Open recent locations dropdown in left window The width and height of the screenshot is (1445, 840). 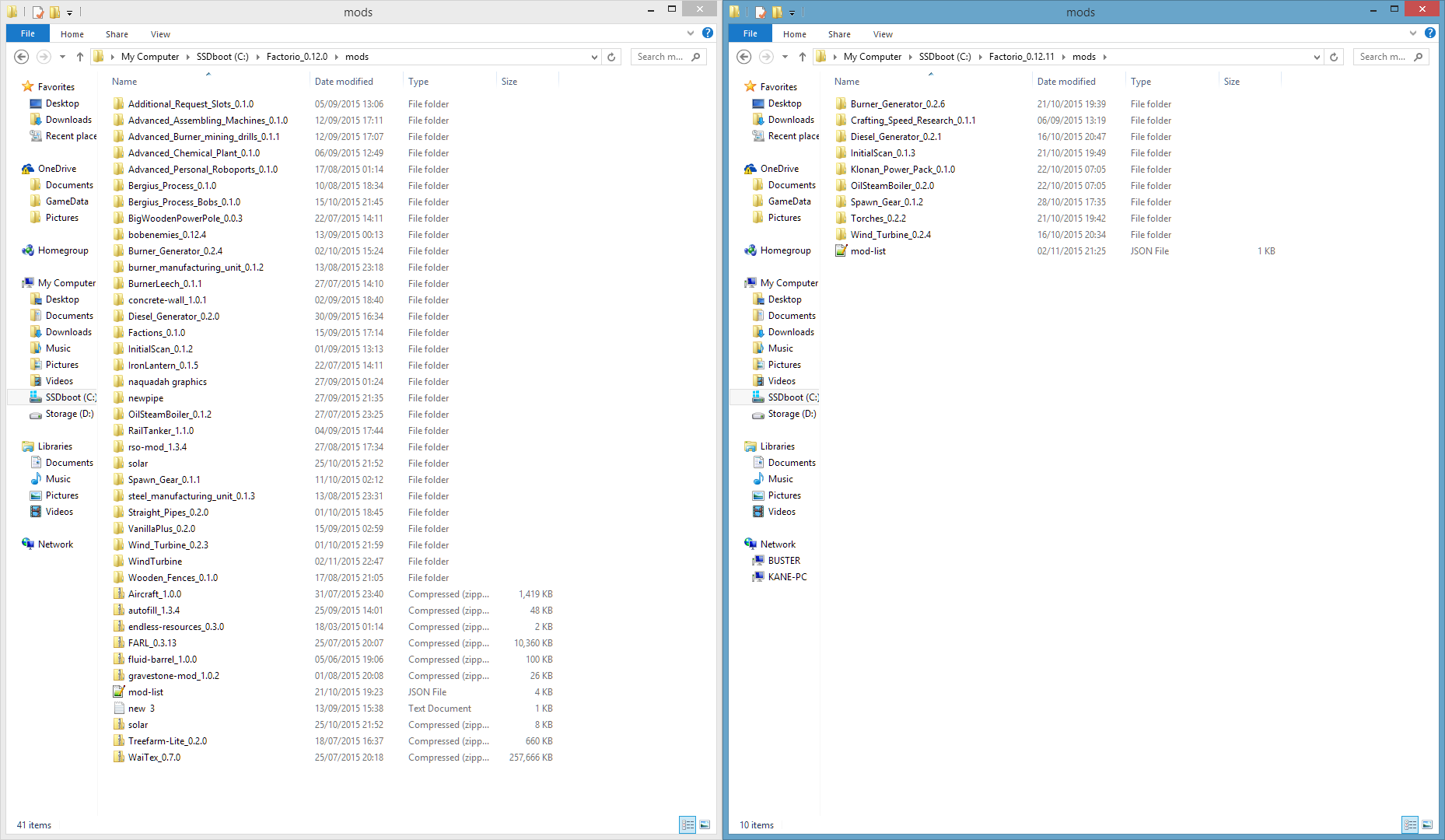coord(62,57)
